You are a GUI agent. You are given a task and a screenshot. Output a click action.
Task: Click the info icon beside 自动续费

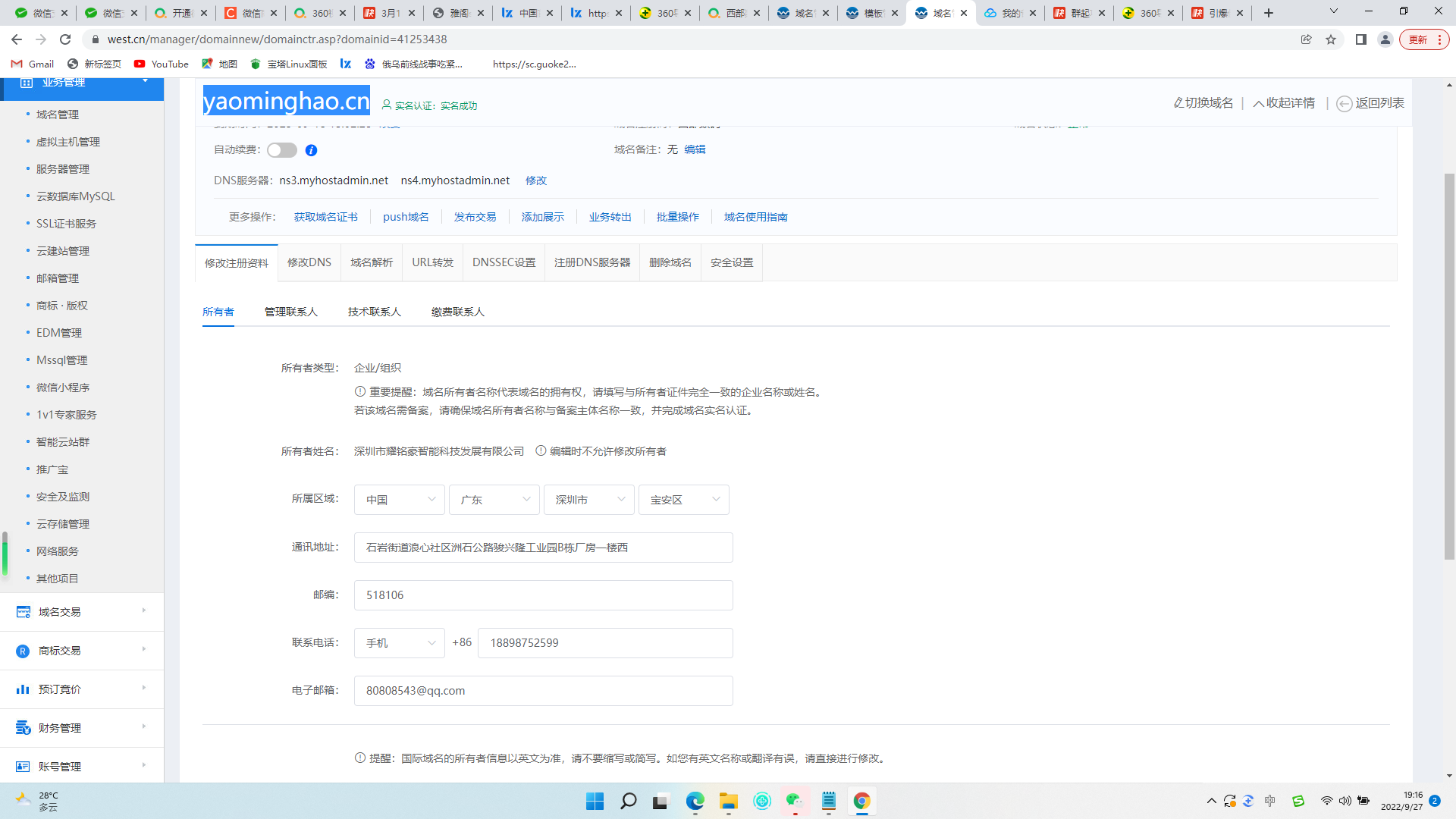pyautogui.click(x=310, y=150)
